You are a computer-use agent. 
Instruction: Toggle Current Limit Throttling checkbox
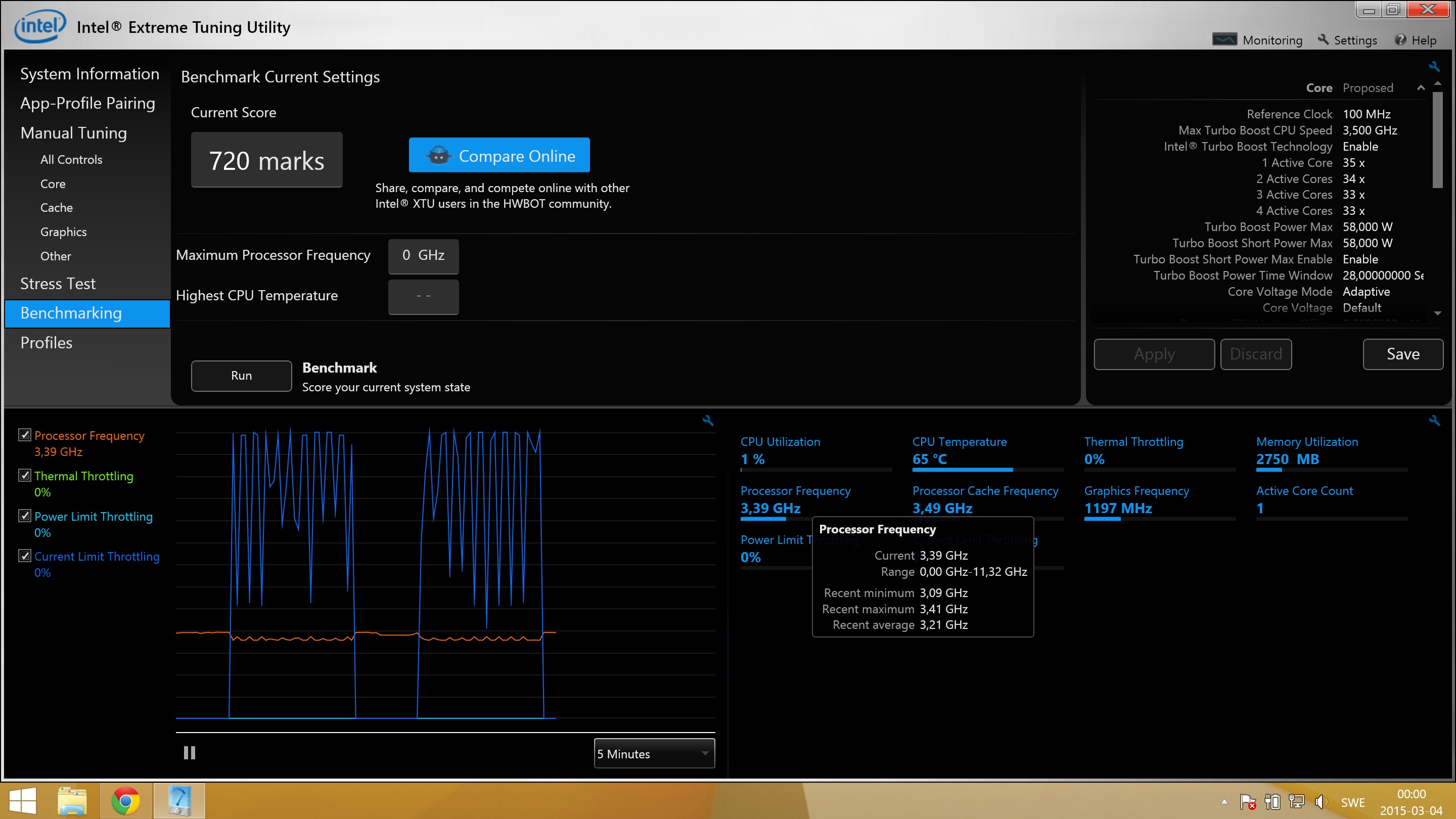point(24,556)
